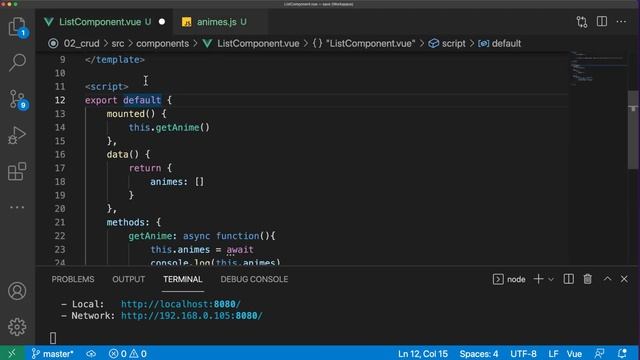Screen dimensions: 640x360
Task: Change indentation via Spaces: 4
Action: (x=479, y=353)
